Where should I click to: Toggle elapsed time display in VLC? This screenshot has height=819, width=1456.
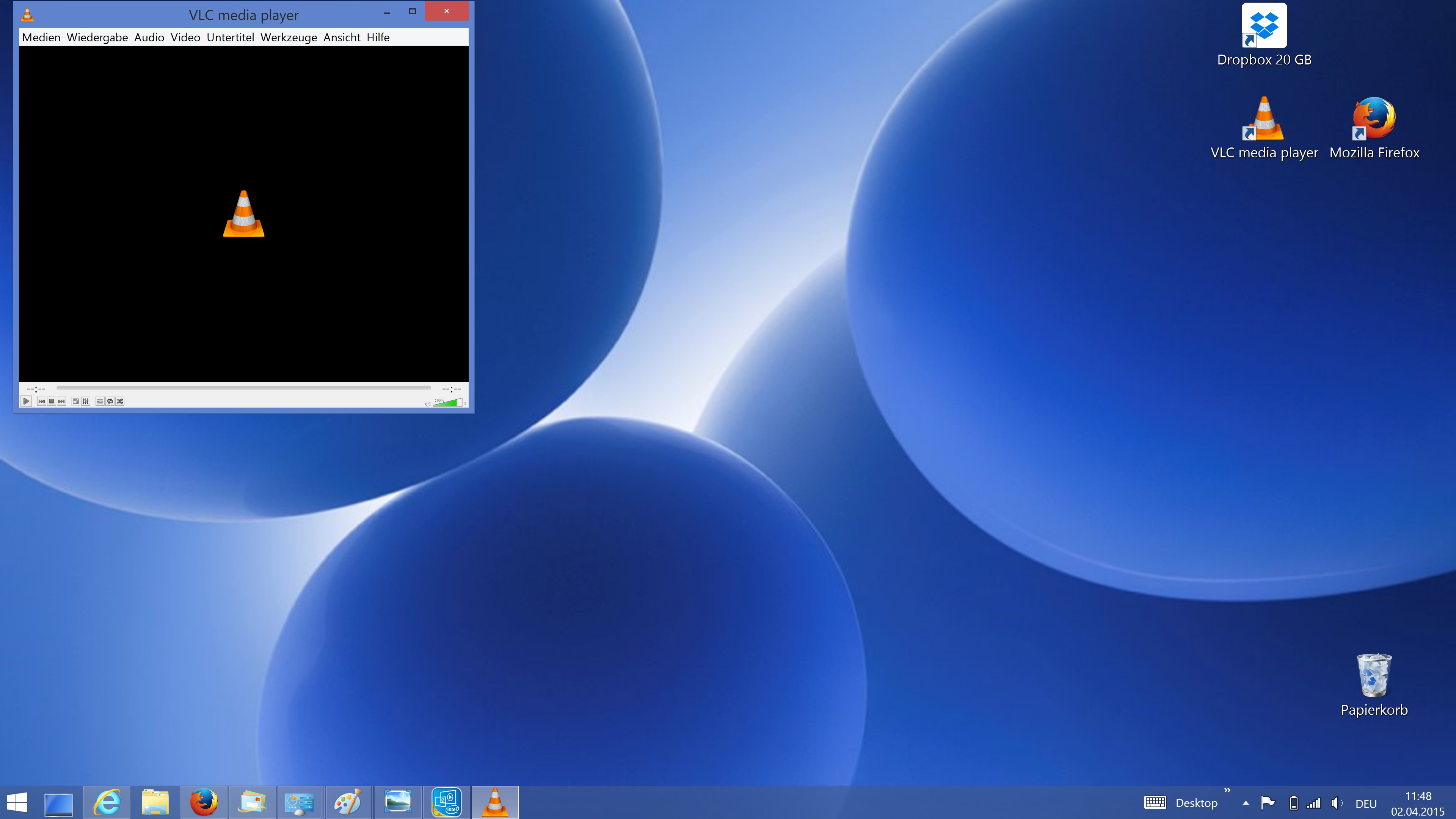click(x=36, y=389)
